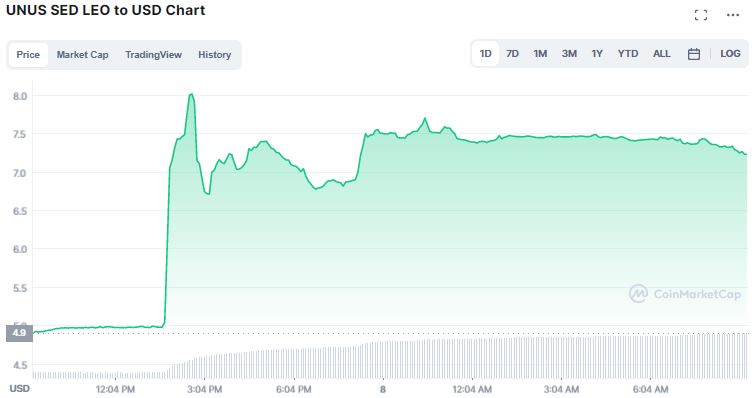This screenshot has width=755, height=398.
Task: Select the 1Y time range
Action: point(597,53)
